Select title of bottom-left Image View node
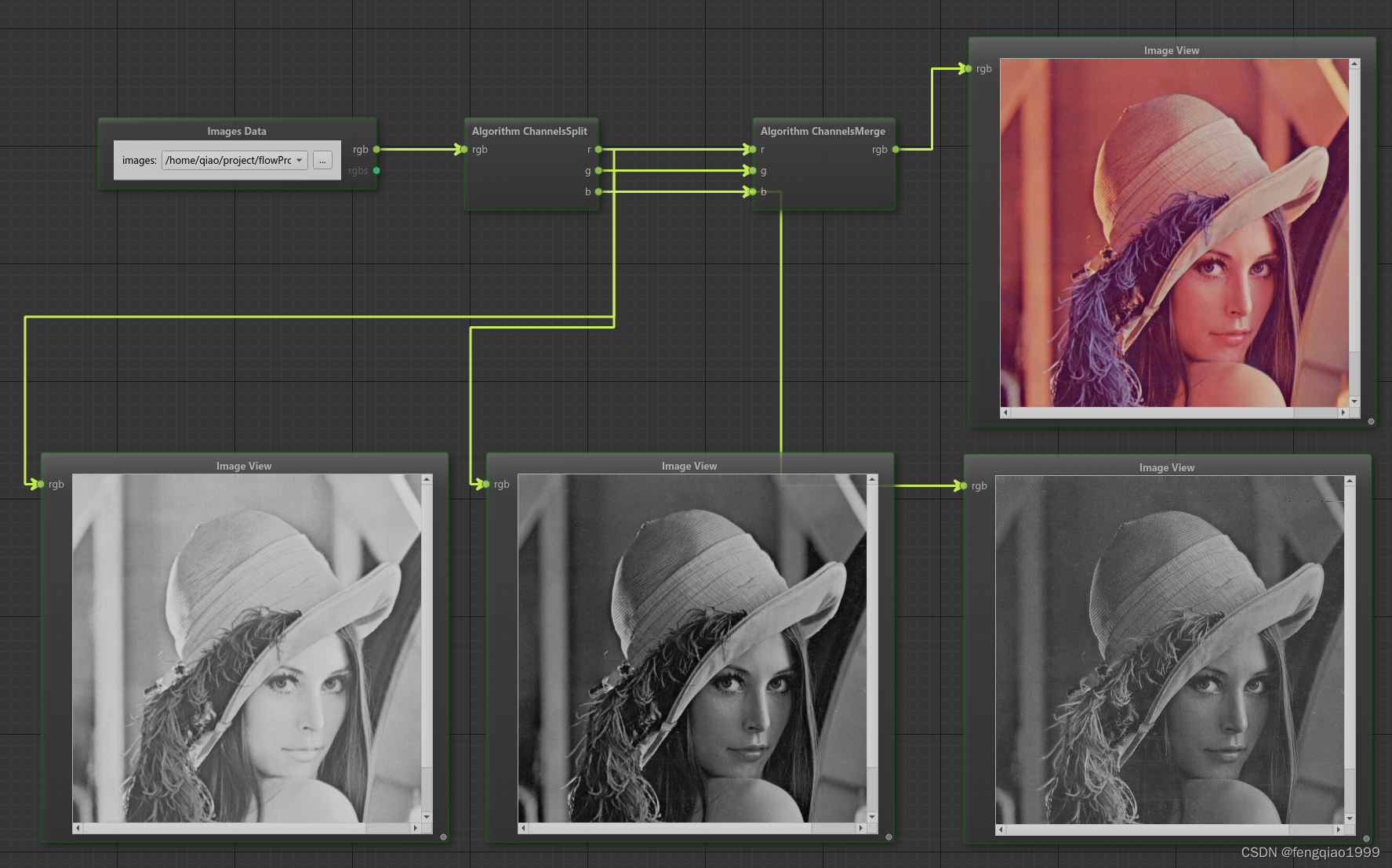 244,466
